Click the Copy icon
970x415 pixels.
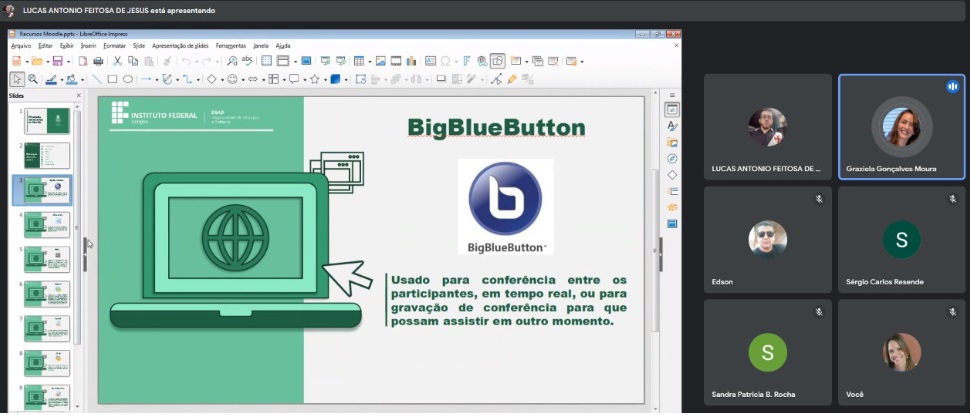point(133,61)
